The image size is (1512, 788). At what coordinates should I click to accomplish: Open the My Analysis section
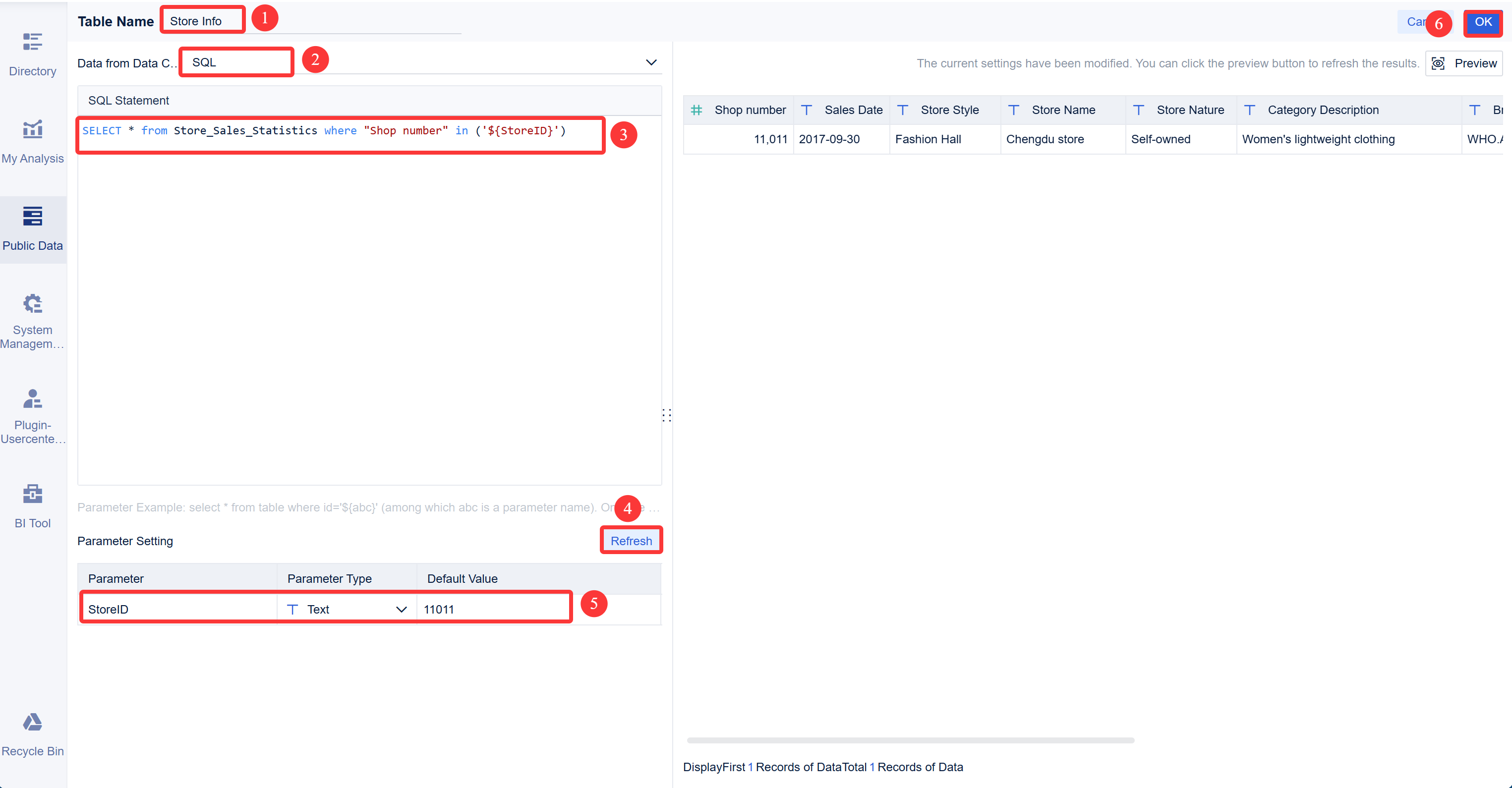click(32, 141)
